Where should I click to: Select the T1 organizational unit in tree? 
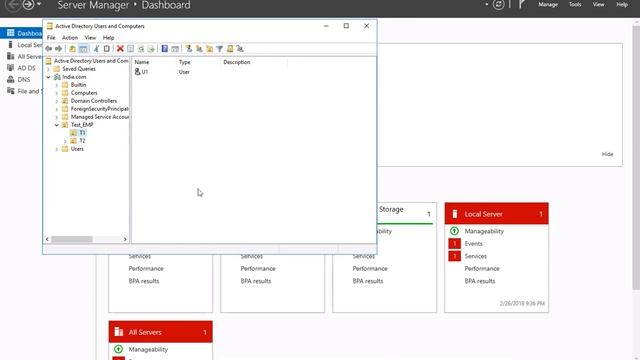[x=82, y=133]
